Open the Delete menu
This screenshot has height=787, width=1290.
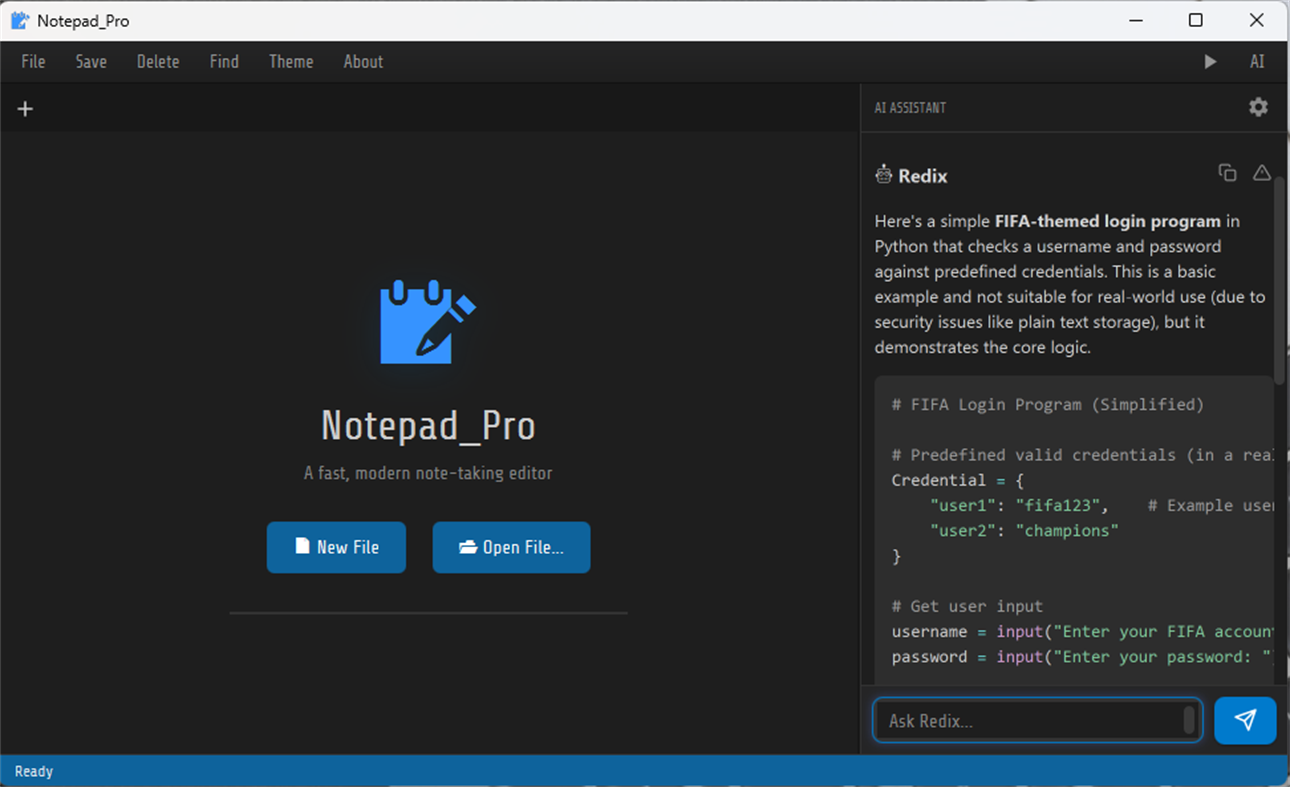pyautogui.click(x=158, y=62)
